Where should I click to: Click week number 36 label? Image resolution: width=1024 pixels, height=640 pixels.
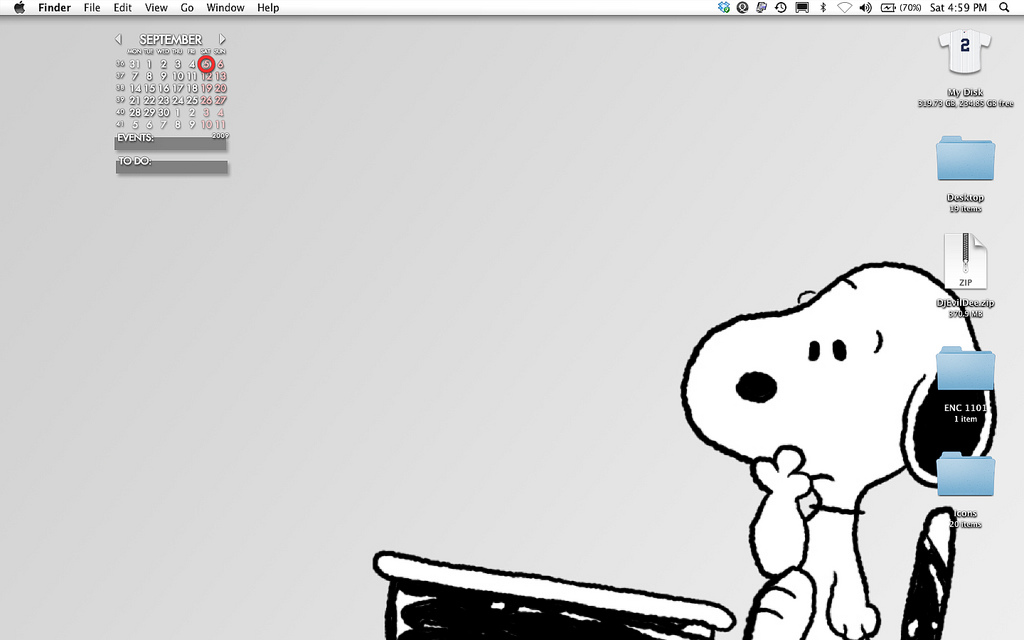[120, 64]
